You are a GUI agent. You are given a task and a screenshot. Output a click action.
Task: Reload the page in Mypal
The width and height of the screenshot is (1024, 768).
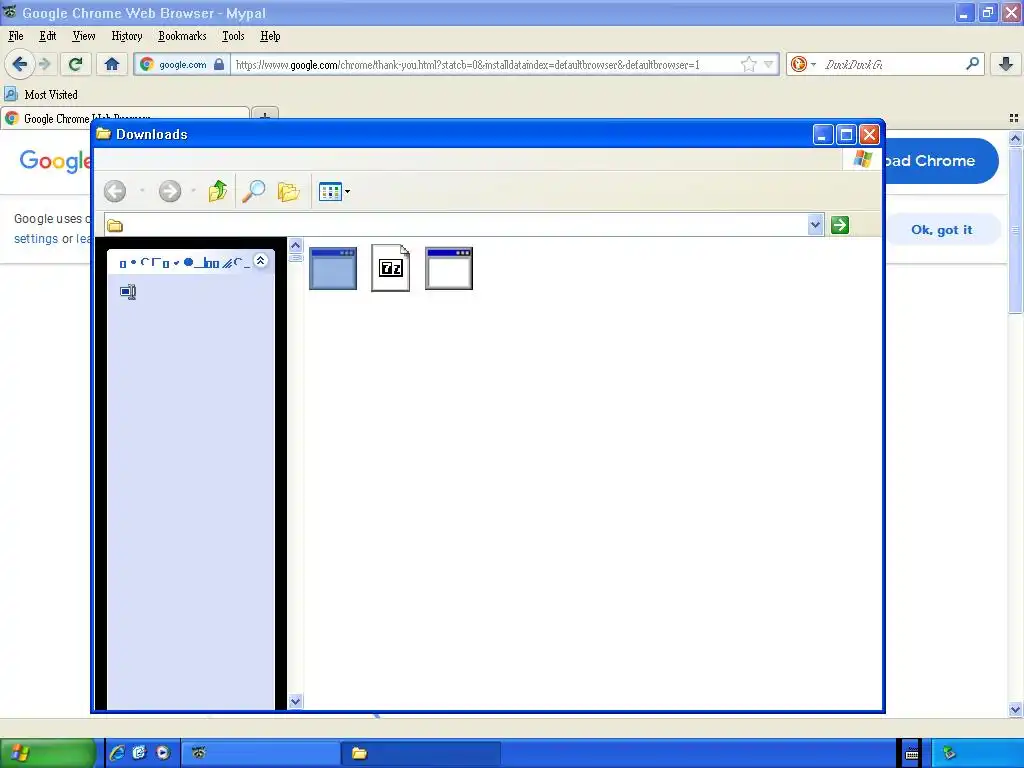click(x=75, y=64)
